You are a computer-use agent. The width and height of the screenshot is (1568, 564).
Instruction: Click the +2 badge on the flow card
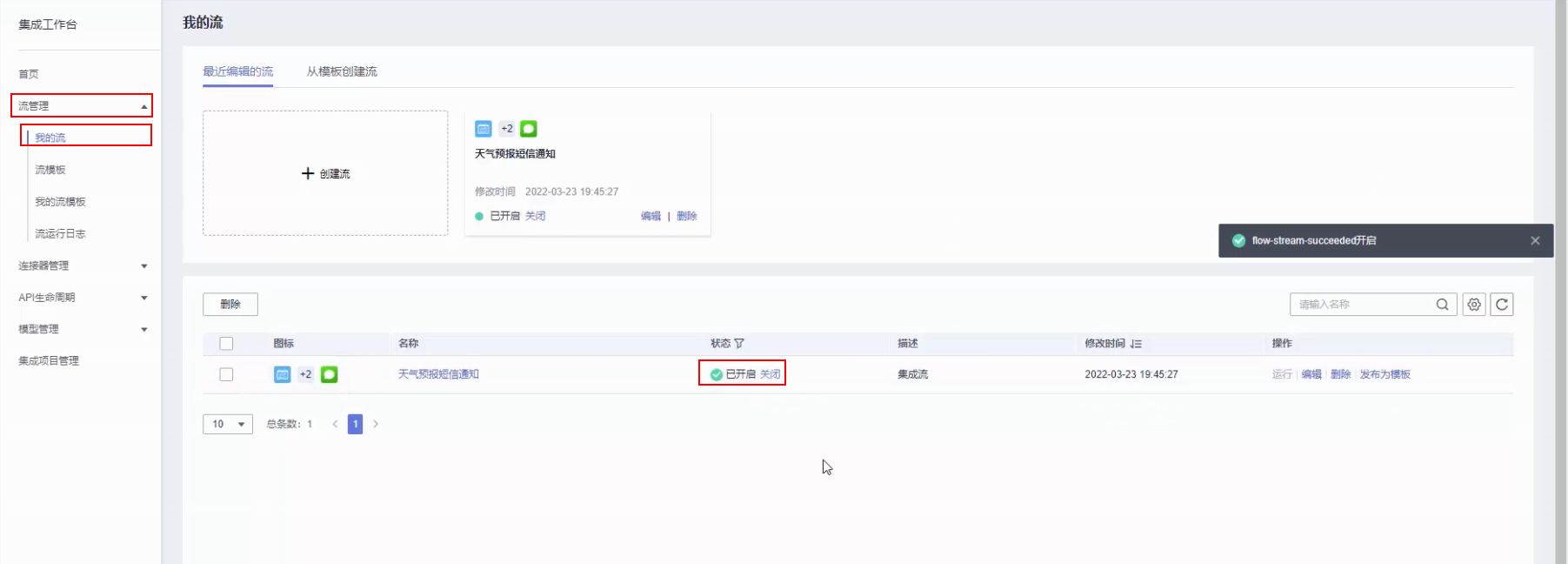click(x=507, y=129)
